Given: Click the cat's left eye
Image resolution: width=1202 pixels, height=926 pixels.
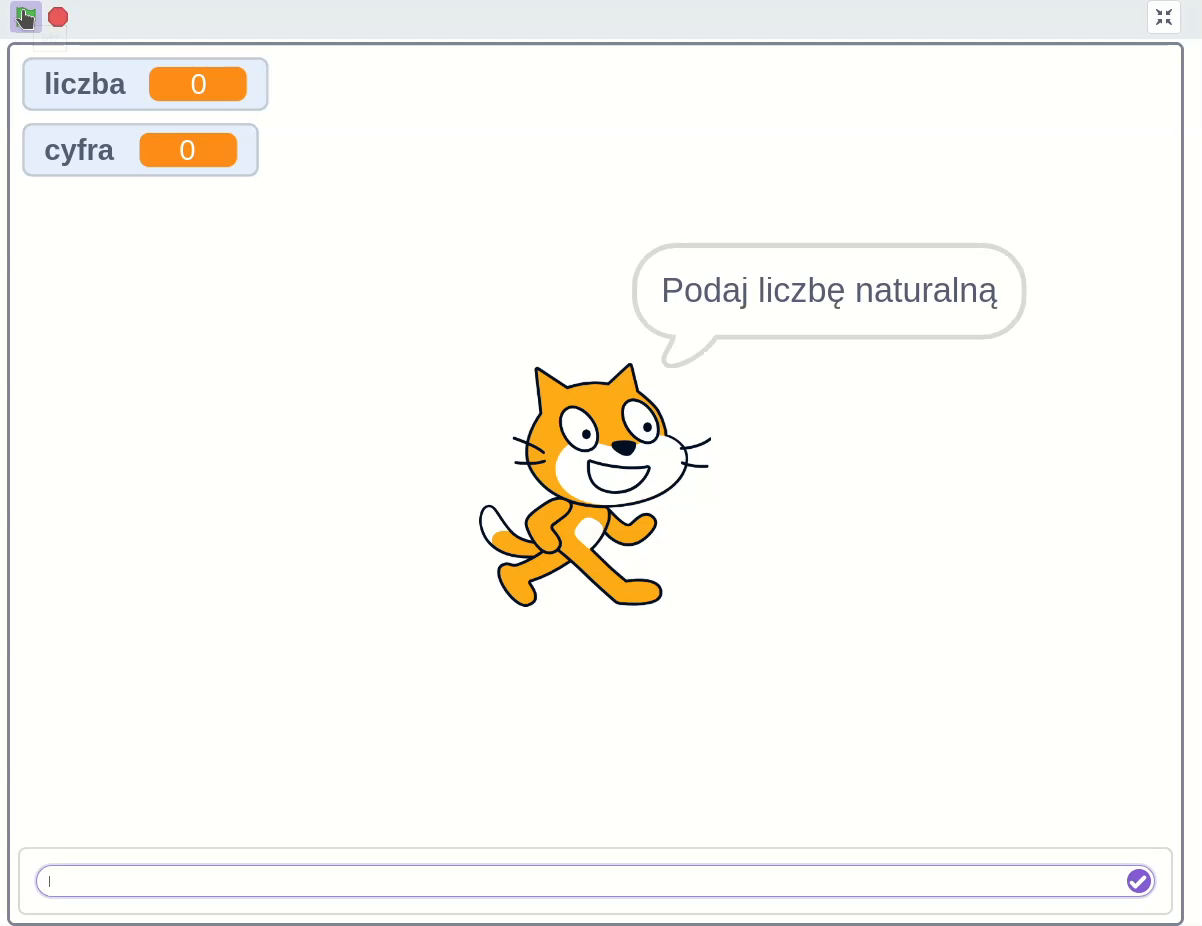Looking at the screenshot, I should coord(579,427).
